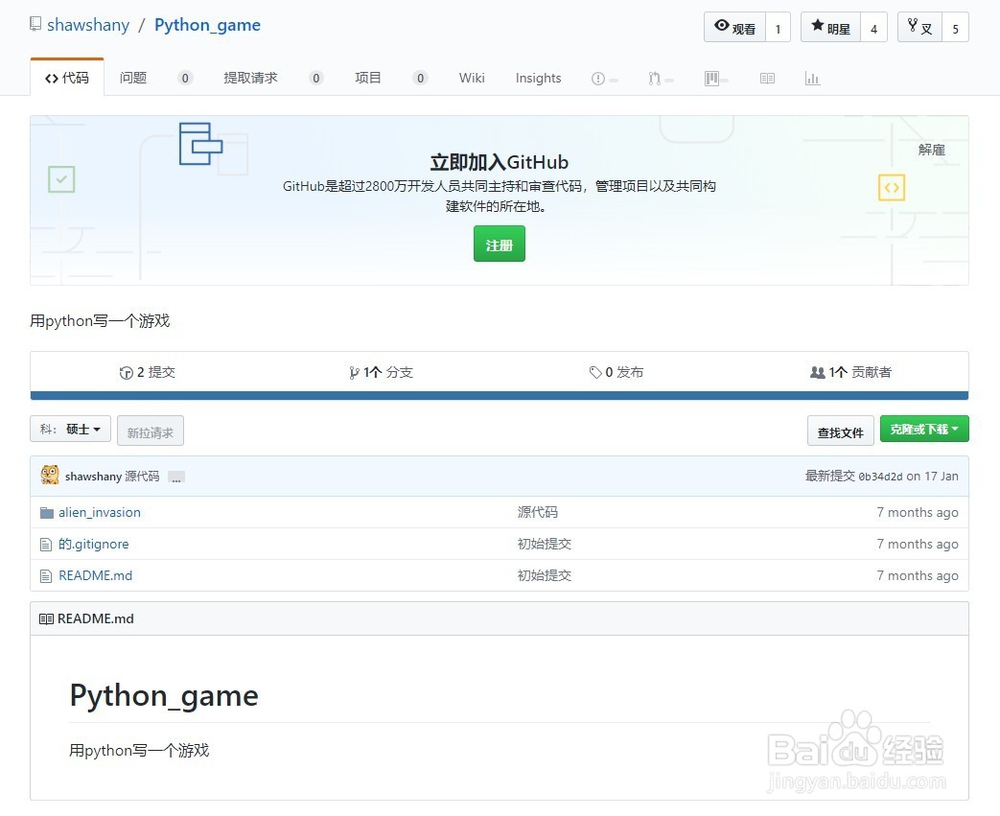1000x816 pixels.
Task: Click the faded graph icon in tab bar
Action: pos(812,78)
